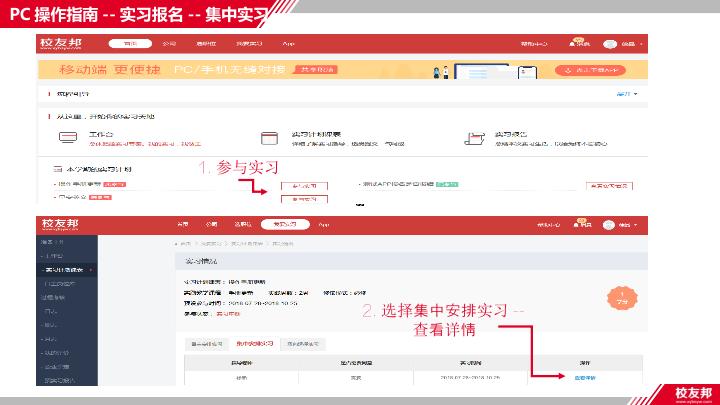Expand the 更多 dropdown at the right

tap(626, 94)
